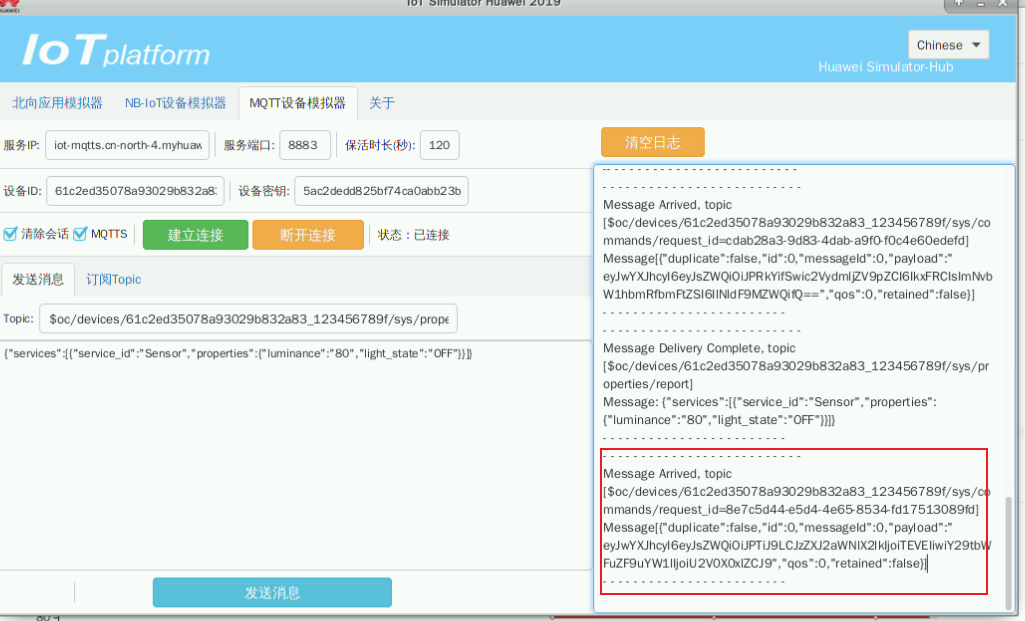Image resolution: width=1025 pixels, height=621 pixels.
Task: Click the Topic input field
Action: coord(248,319)
